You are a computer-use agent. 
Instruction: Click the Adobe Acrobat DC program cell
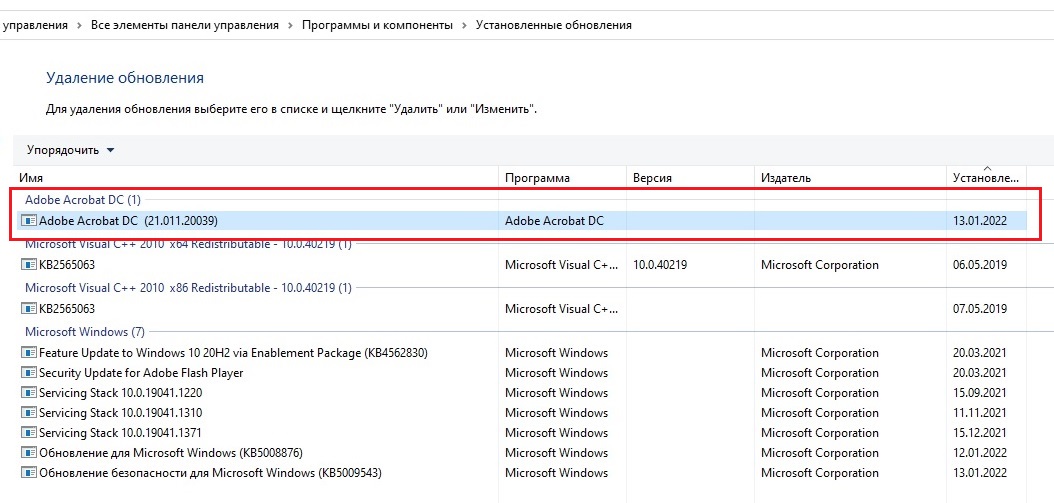(555, 220)
